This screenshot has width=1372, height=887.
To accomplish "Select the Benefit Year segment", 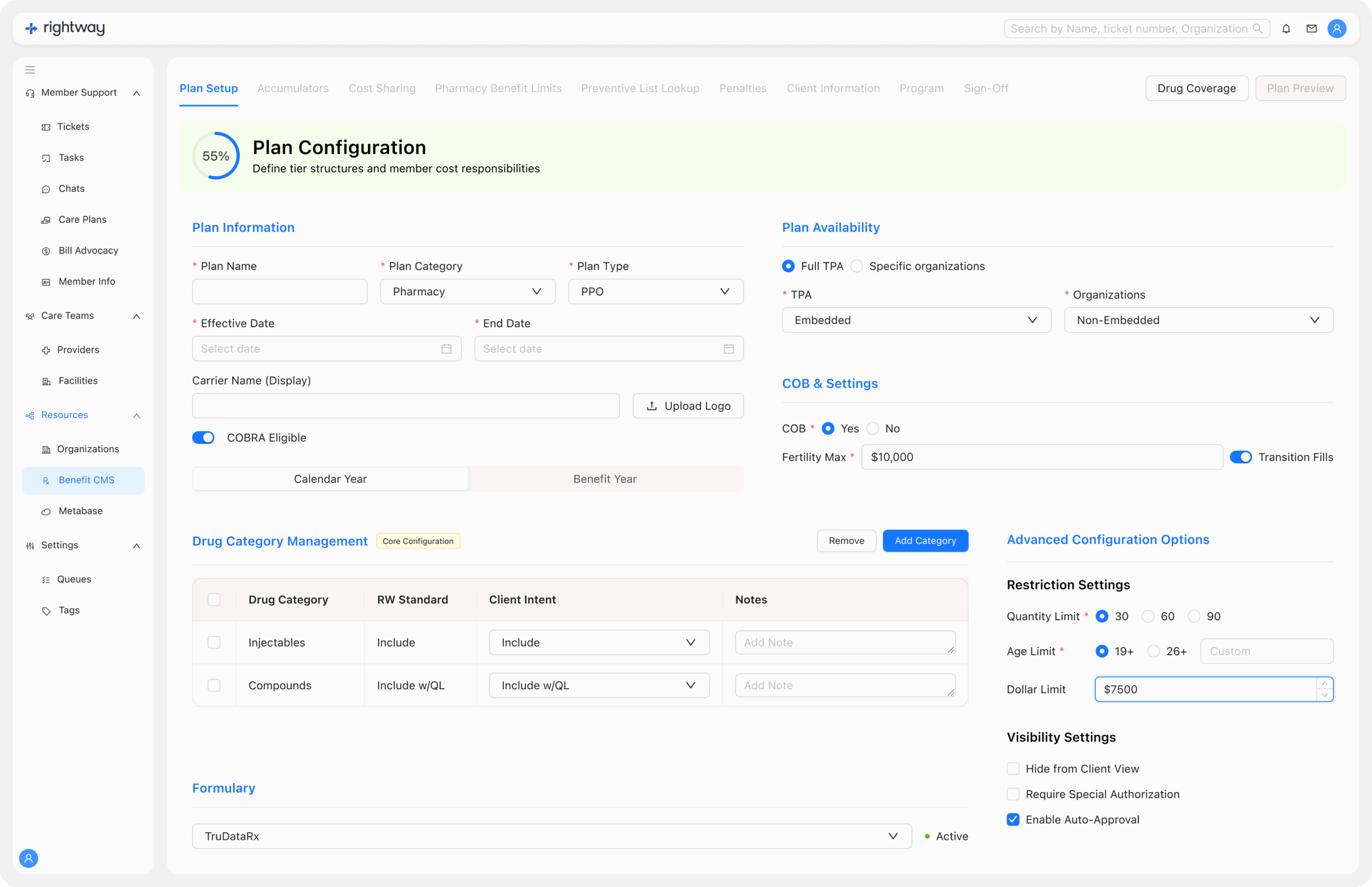I will 605,479.
